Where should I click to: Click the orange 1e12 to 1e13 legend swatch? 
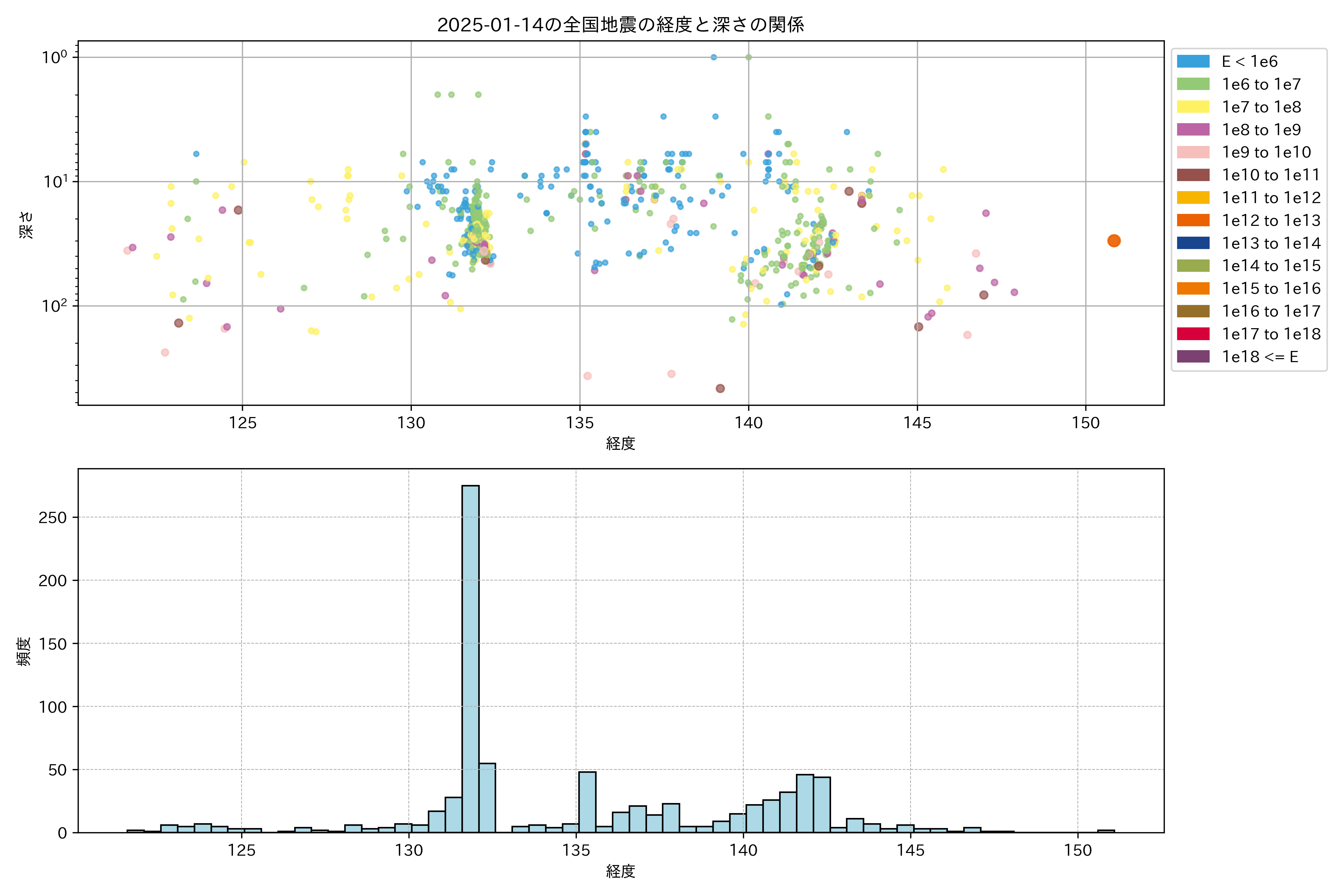click(x=1193, y=221)
